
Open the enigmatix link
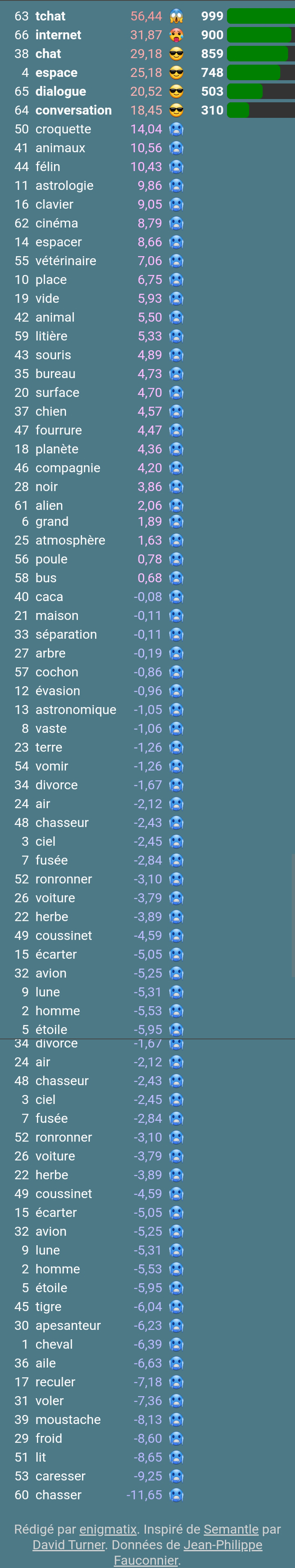pos(108,1529)
